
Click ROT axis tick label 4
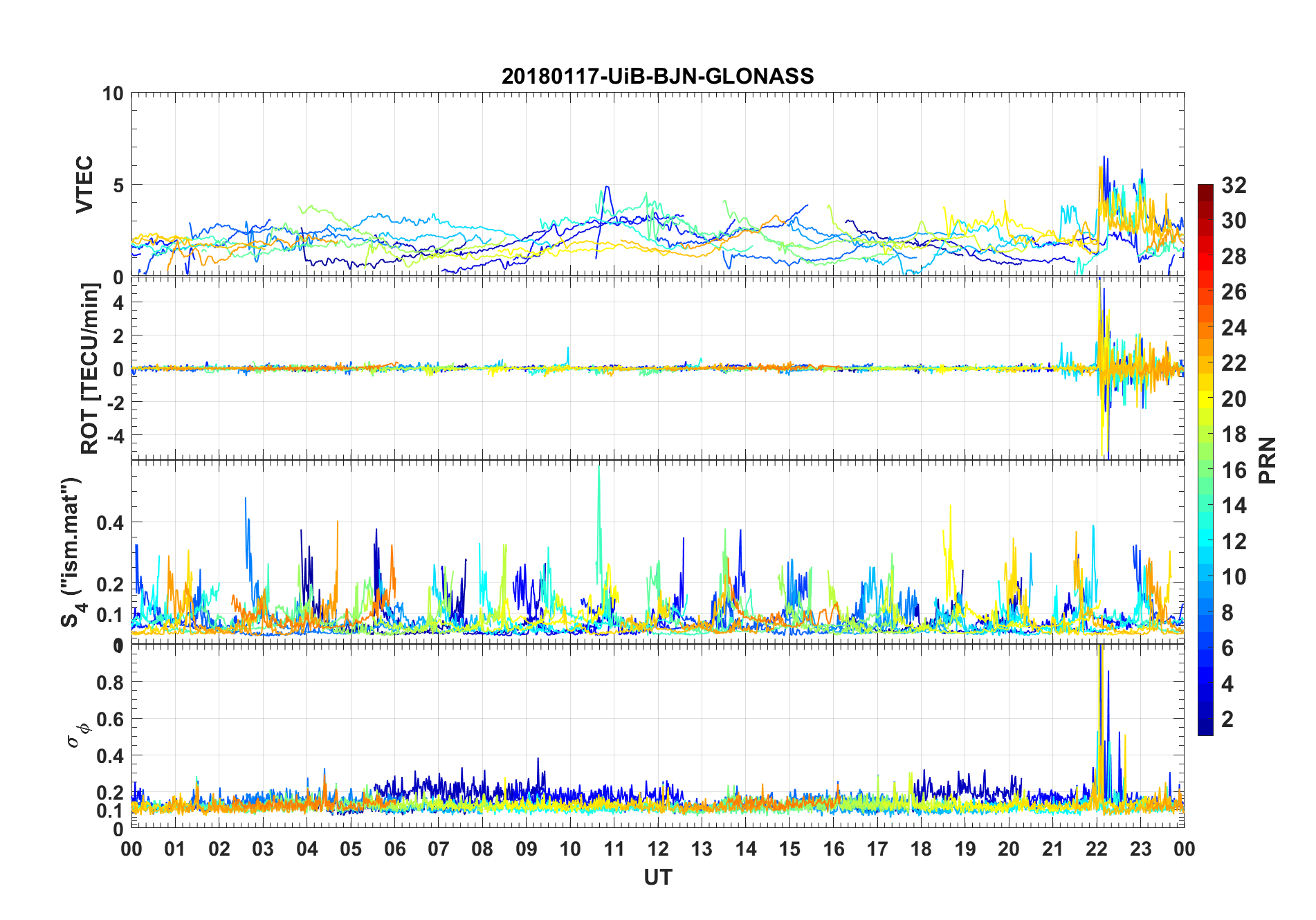tap(119, 303)
